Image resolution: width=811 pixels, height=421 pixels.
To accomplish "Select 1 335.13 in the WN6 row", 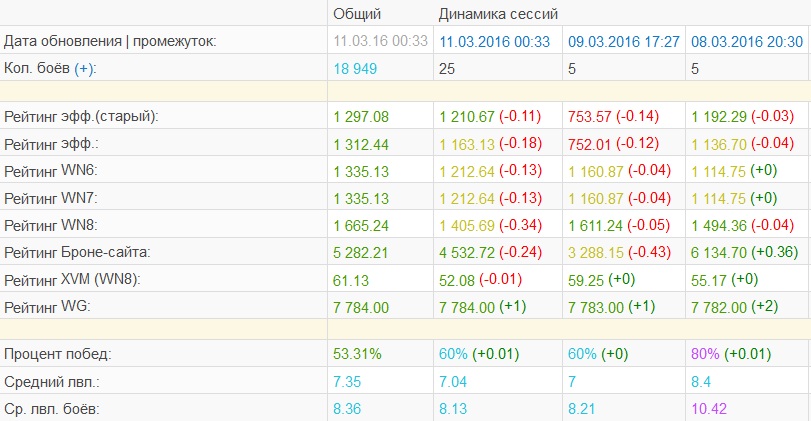I will pos(361,172).
